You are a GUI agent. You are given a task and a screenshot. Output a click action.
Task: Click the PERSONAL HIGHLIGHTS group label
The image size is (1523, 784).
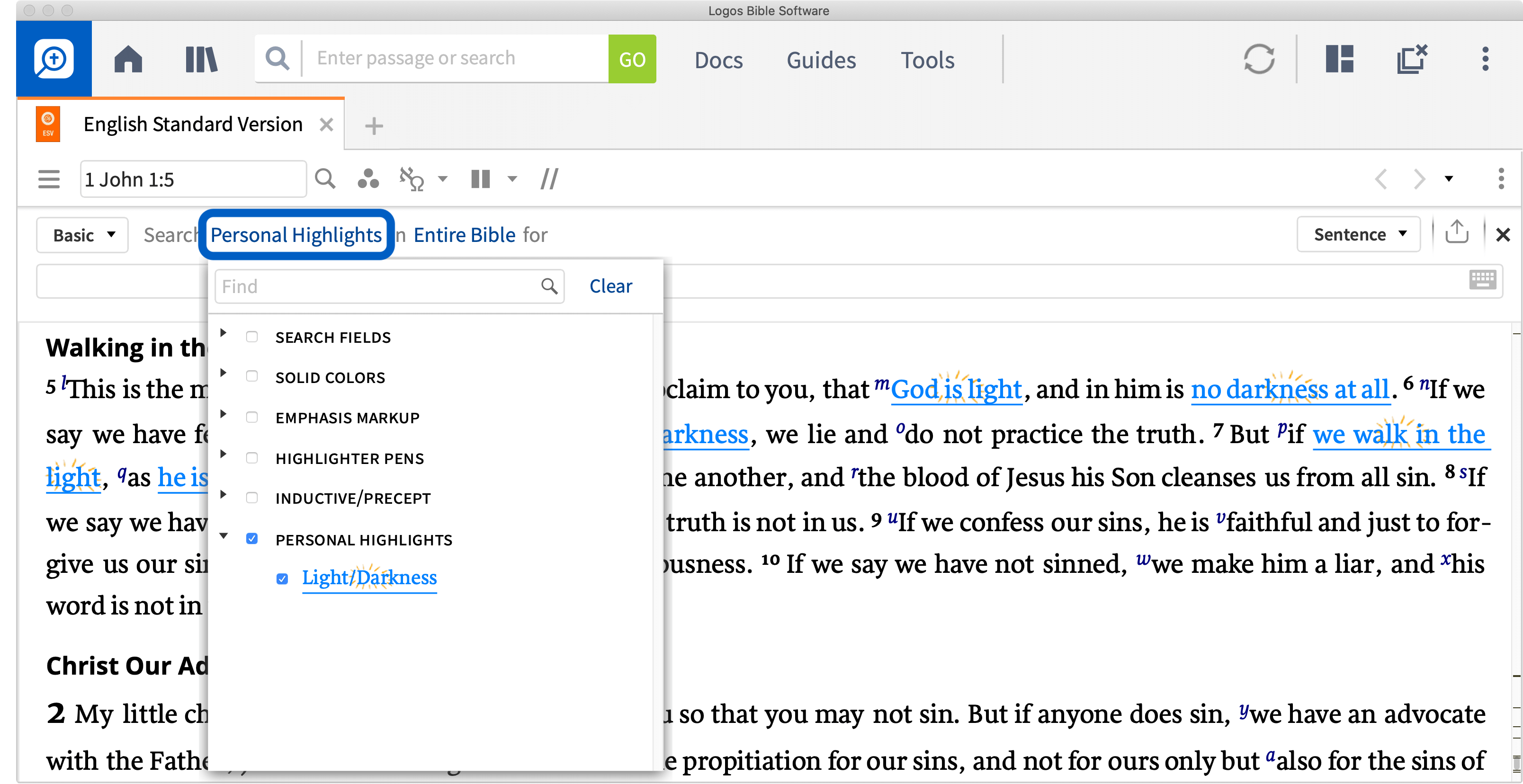364,540
